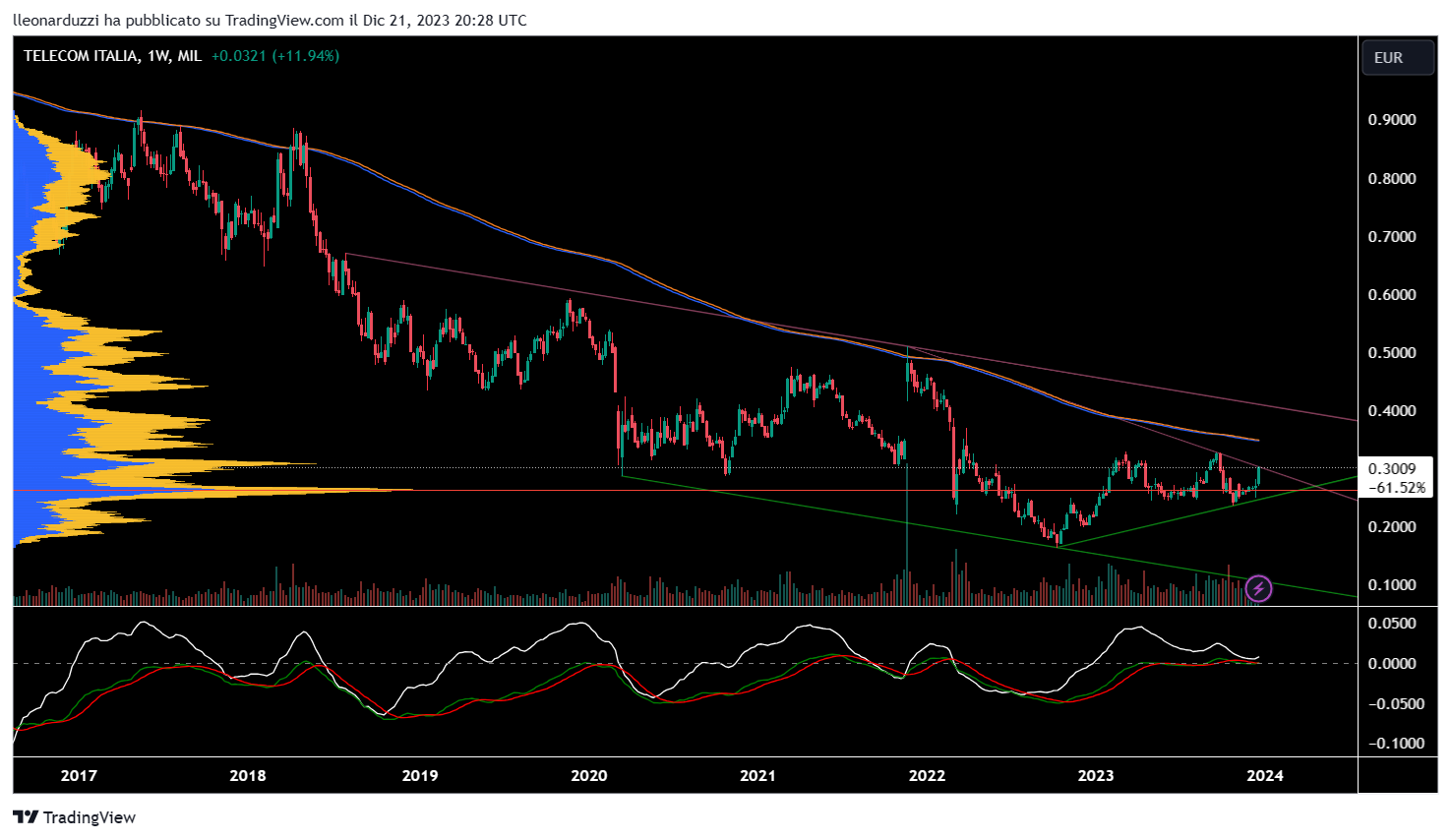Click the 2023 time axis label
The width and height of the screenshot is (1451, 840).
point(1096,776)
